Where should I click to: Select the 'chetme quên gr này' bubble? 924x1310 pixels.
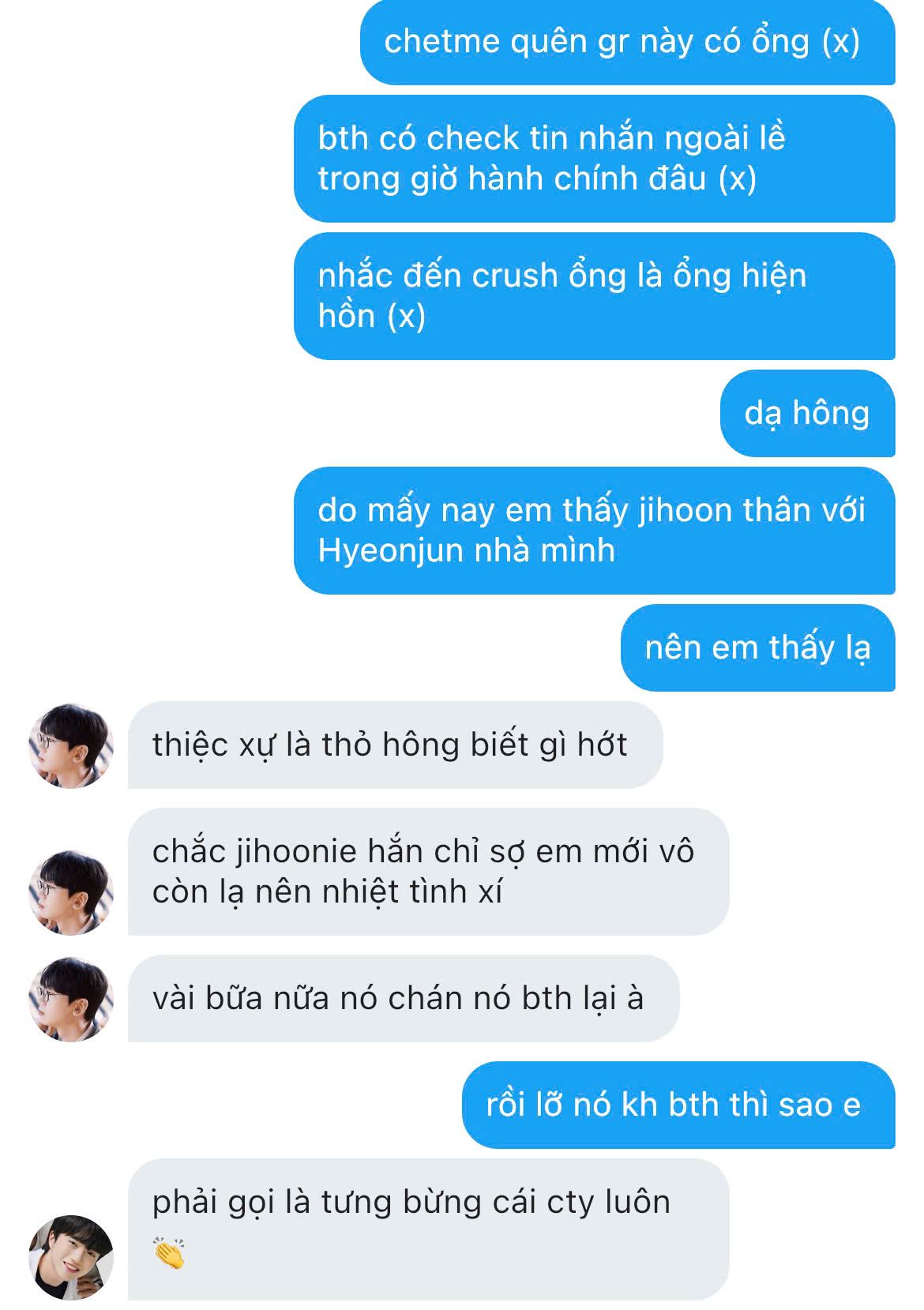pos(628,42)
